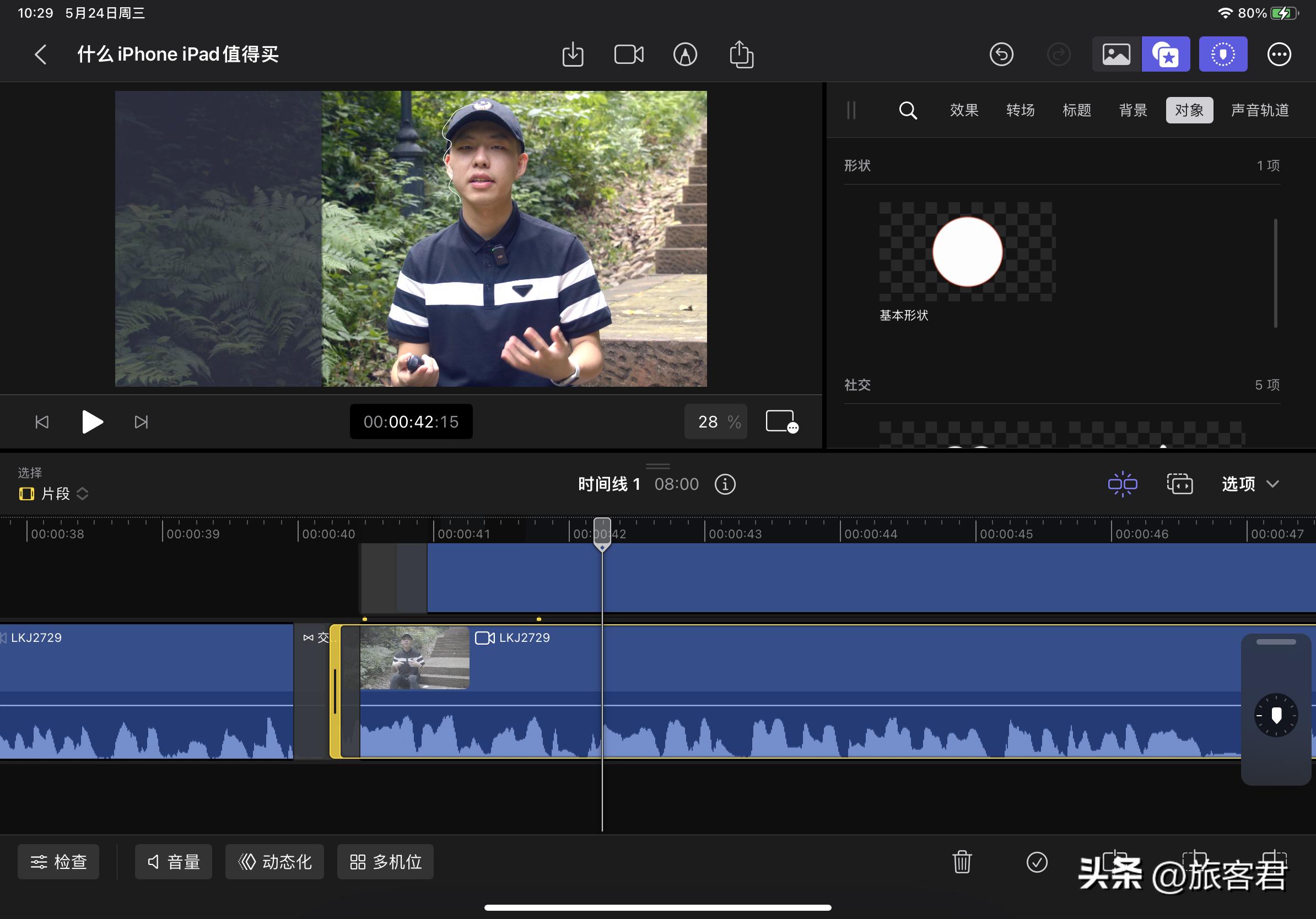The width and height of the screenshot is (1316, 919).
Task: Click the 动态化 button
Action: point(274,861)
